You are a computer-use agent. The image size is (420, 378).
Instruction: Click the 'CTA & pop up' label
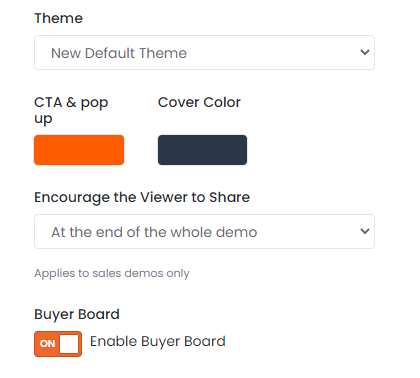[x=71, y=110]
